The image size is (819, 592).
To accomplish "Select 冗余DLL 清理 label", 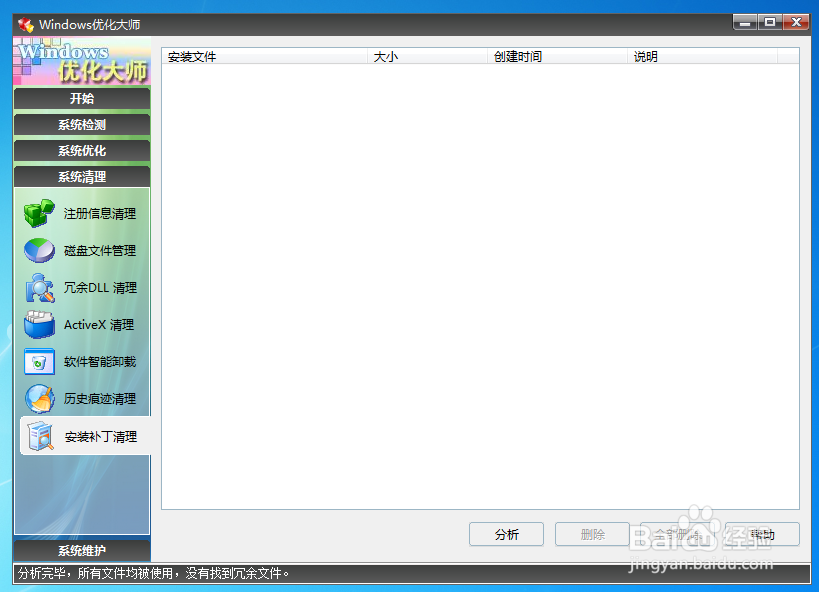I will 100,288.
